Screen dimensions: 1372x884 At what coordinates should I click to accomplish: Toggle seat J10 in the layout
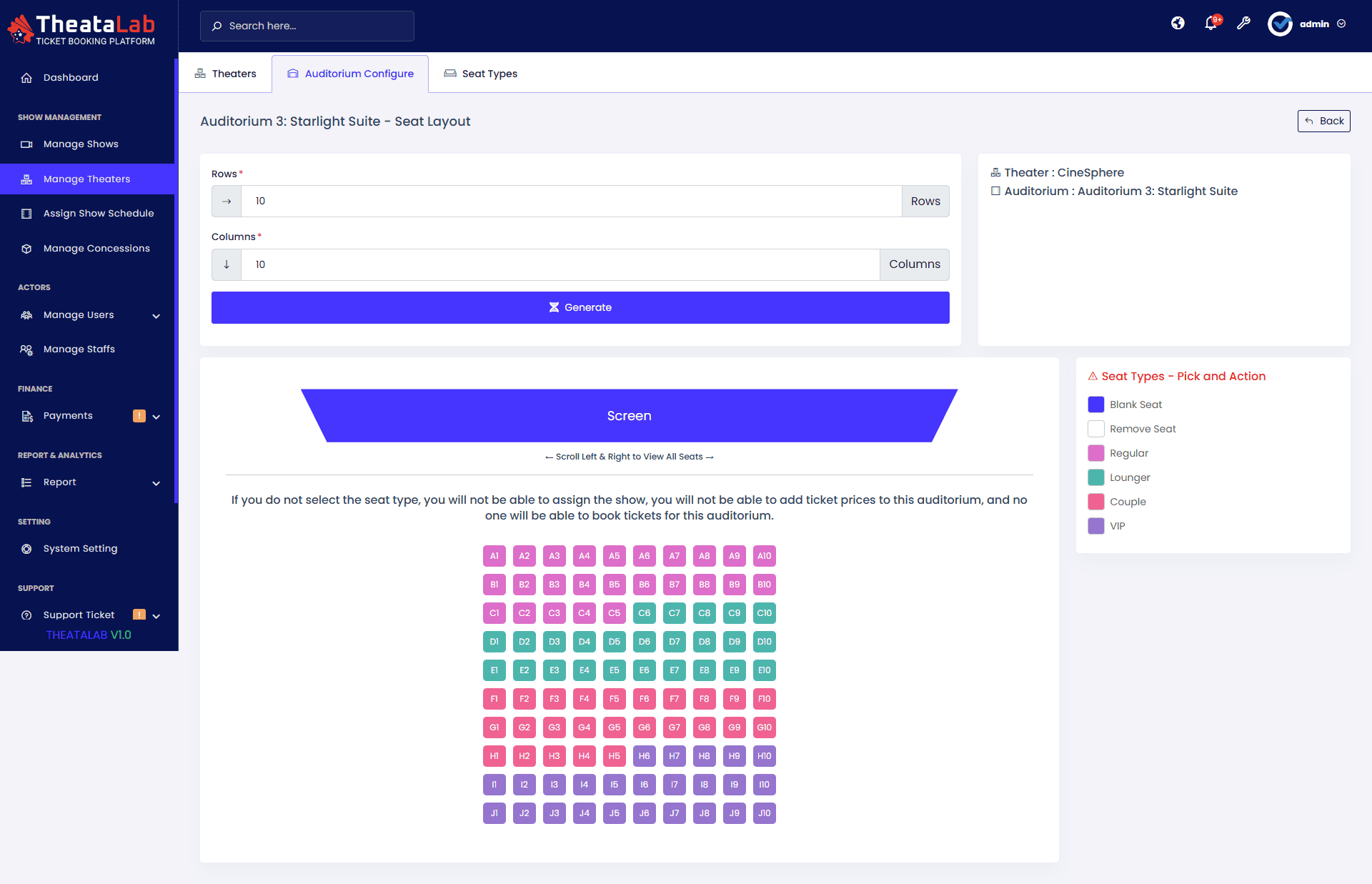(764, 813)
